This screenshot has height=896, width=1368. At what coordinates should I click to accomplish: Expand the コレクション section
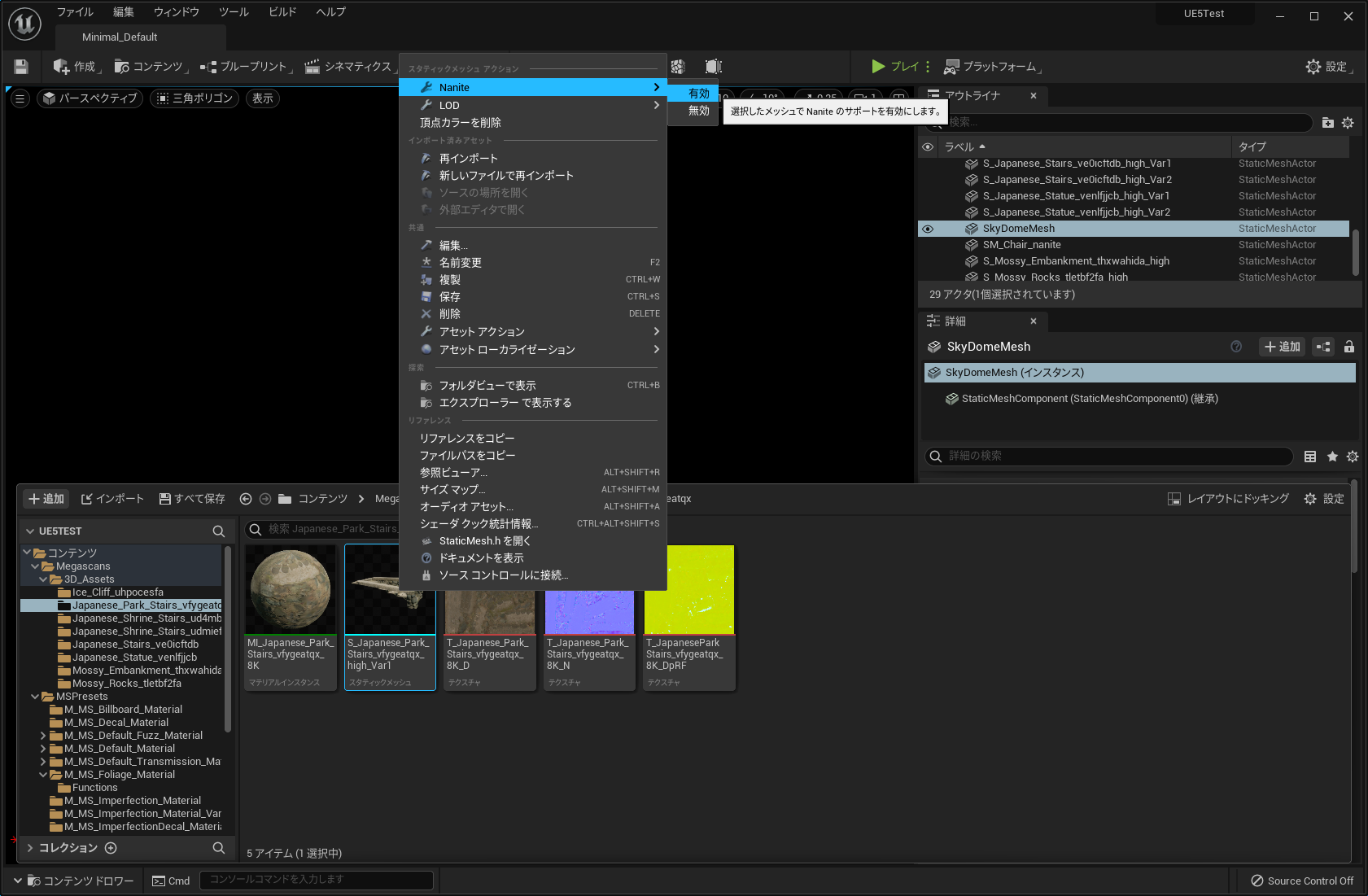pyautogui.click(x=30, y=848)
